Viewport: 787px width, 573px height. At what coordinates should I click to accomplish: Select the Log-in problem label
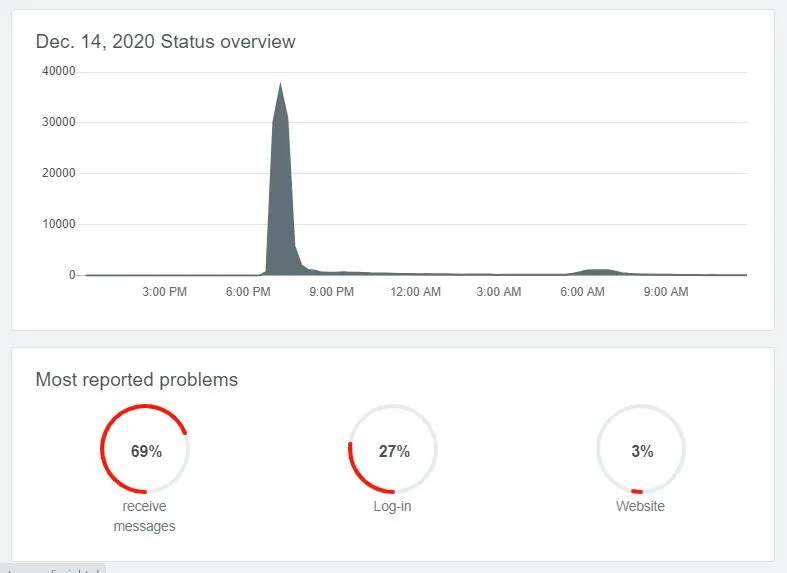392,506
